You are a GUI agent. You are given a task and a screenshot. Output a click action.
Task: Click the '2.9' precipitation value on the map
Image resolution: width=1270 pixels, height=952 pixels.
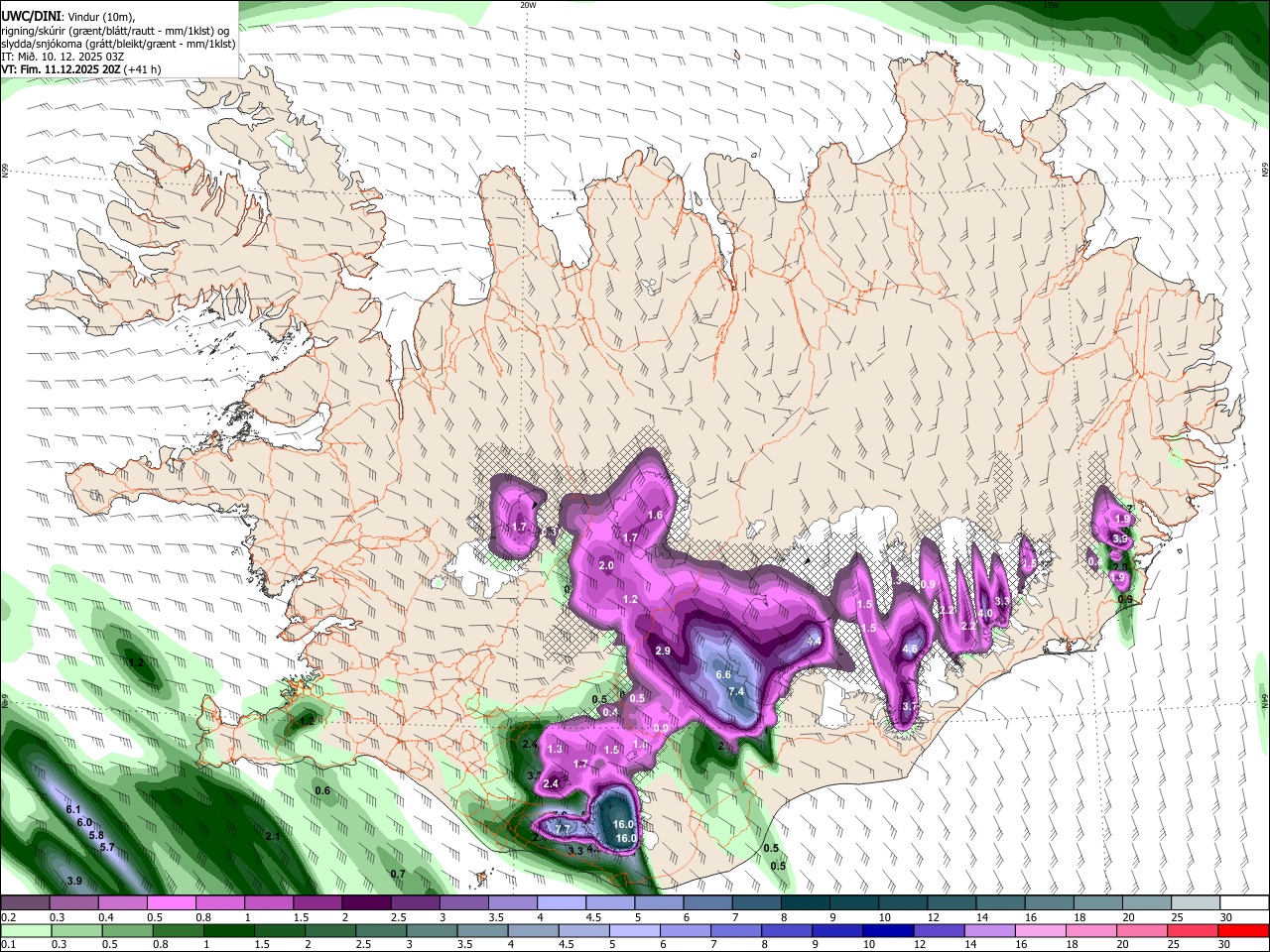coord(664,651)
